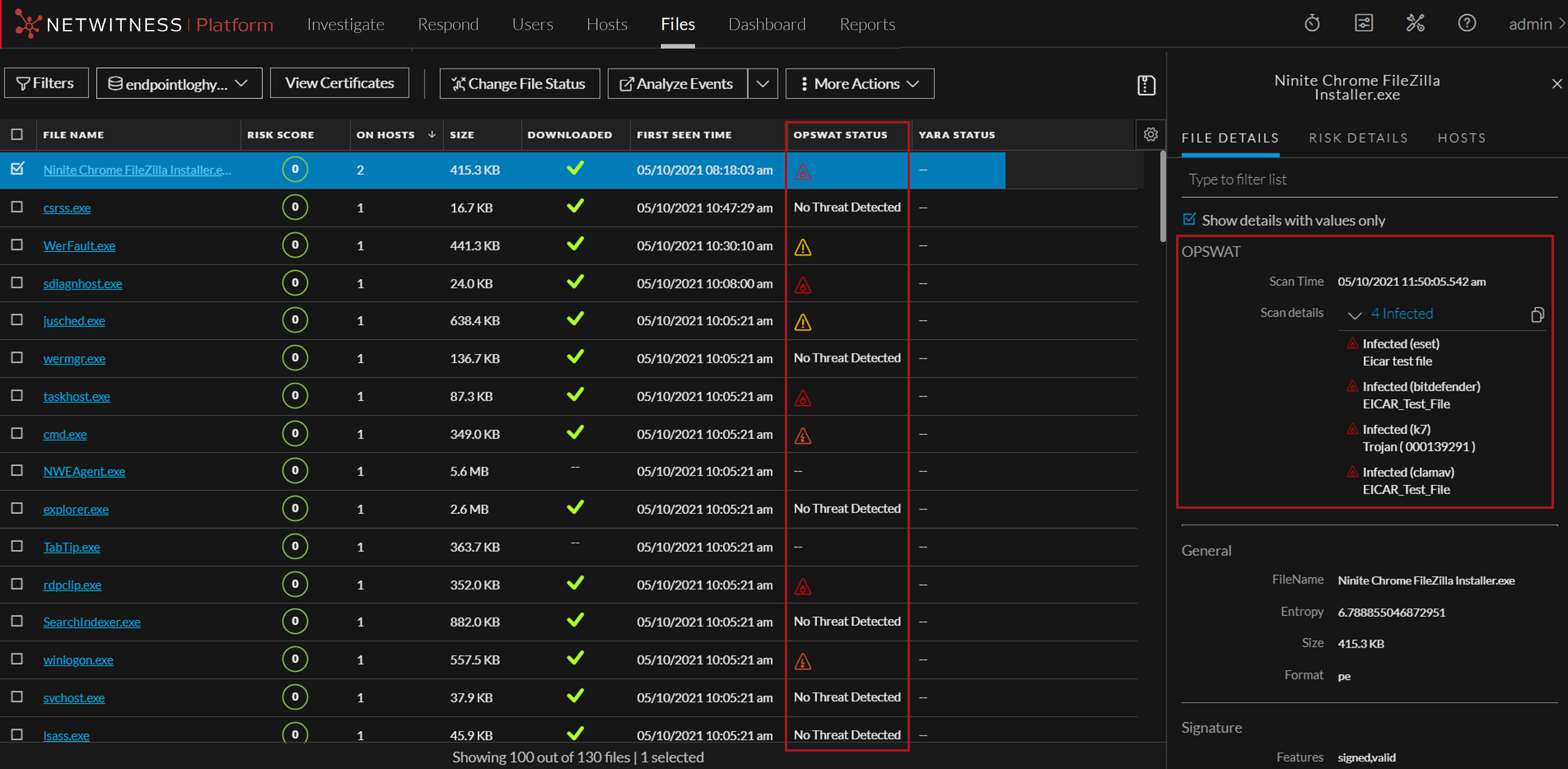Check the csrss.exe row checkbox
This screenshot has height=769, width=1568.
[x=17, y=207]
